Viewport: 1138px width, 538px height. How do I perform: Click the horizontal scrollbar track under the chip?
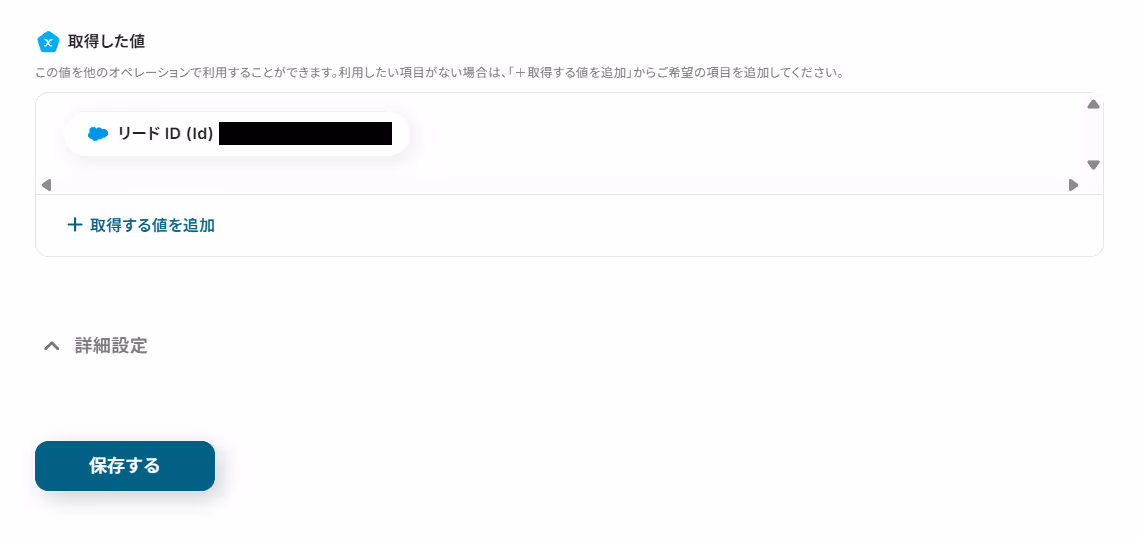[x=560, y=185]
